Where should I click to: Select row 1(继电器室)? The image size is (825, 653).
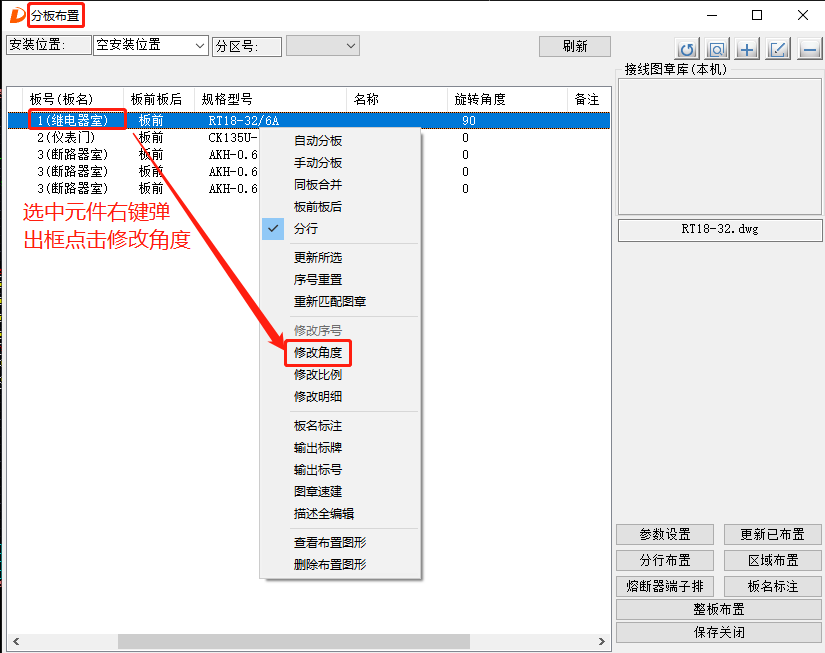(309, 120)
